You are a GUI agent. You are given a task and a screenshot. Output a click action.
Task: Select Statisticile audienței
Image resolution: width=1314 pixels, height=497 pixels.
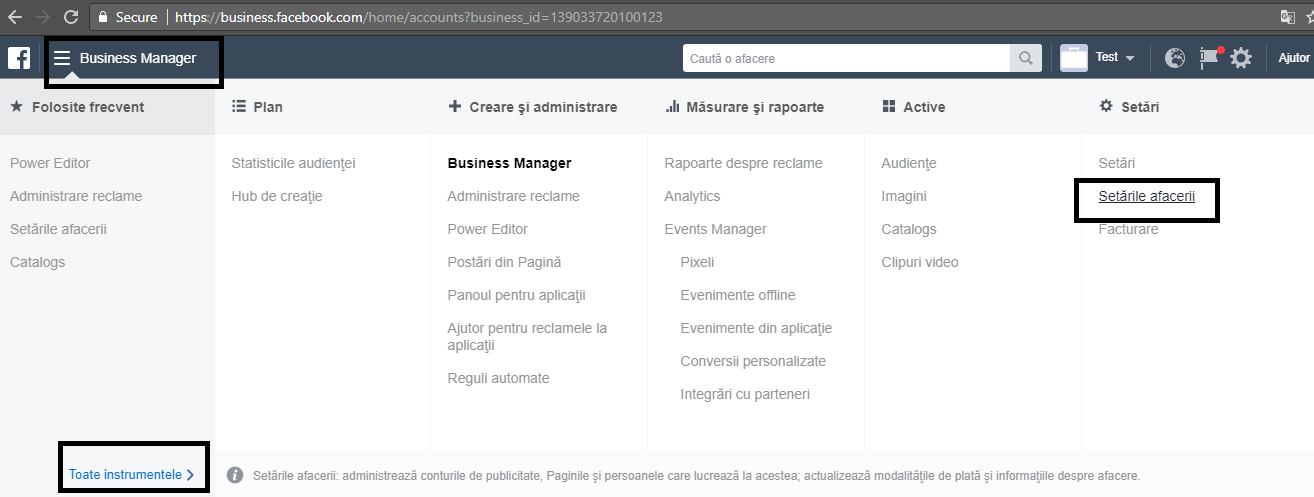293,163
